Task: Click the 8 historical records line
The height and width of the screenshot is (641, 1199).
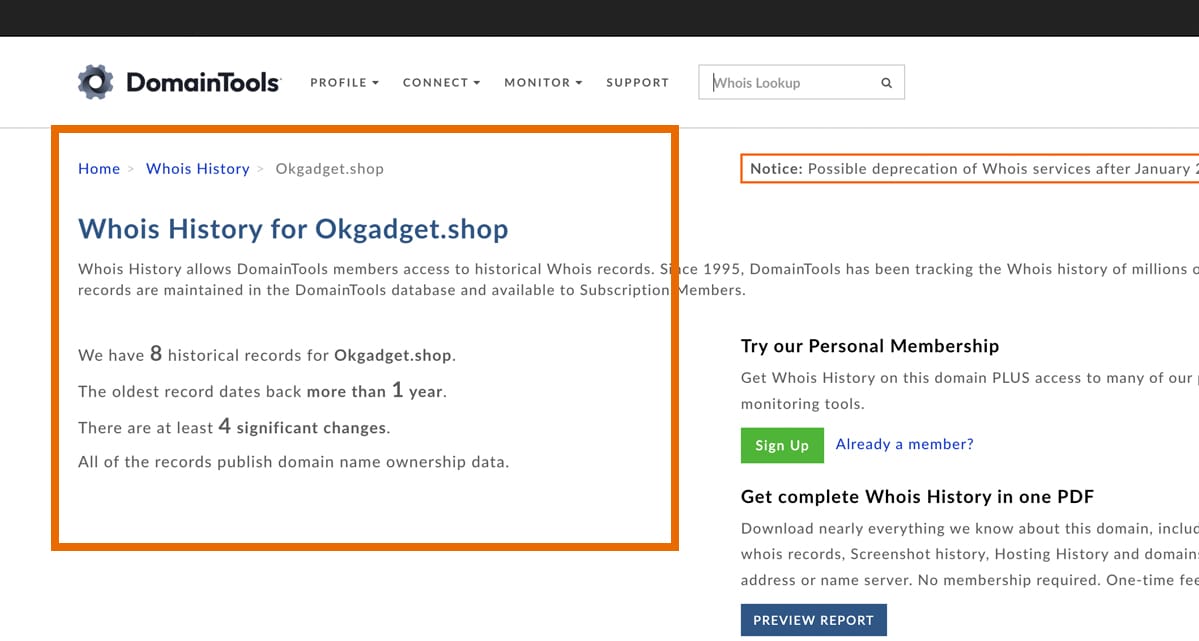Action: [x=267, y=354]
